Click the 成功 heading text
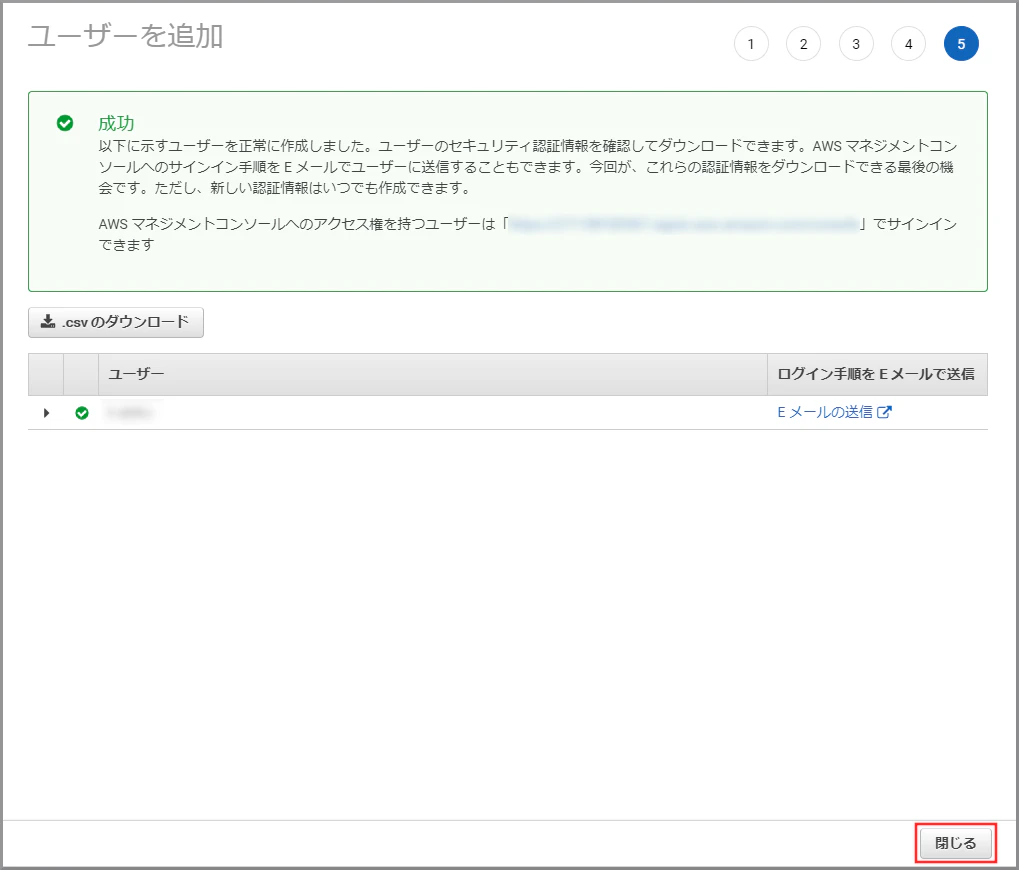The width and height of the screenshot is (1019, 870). [116, 123]
